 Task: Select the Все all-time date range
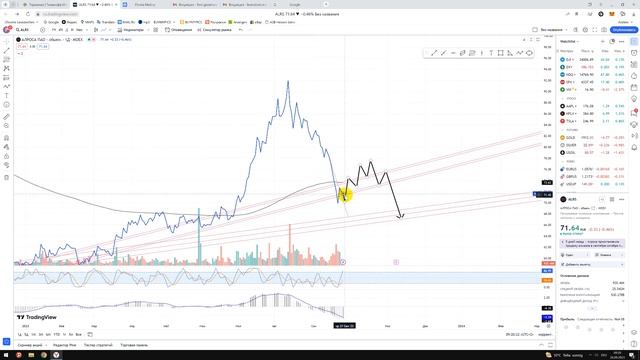point(78,334)
